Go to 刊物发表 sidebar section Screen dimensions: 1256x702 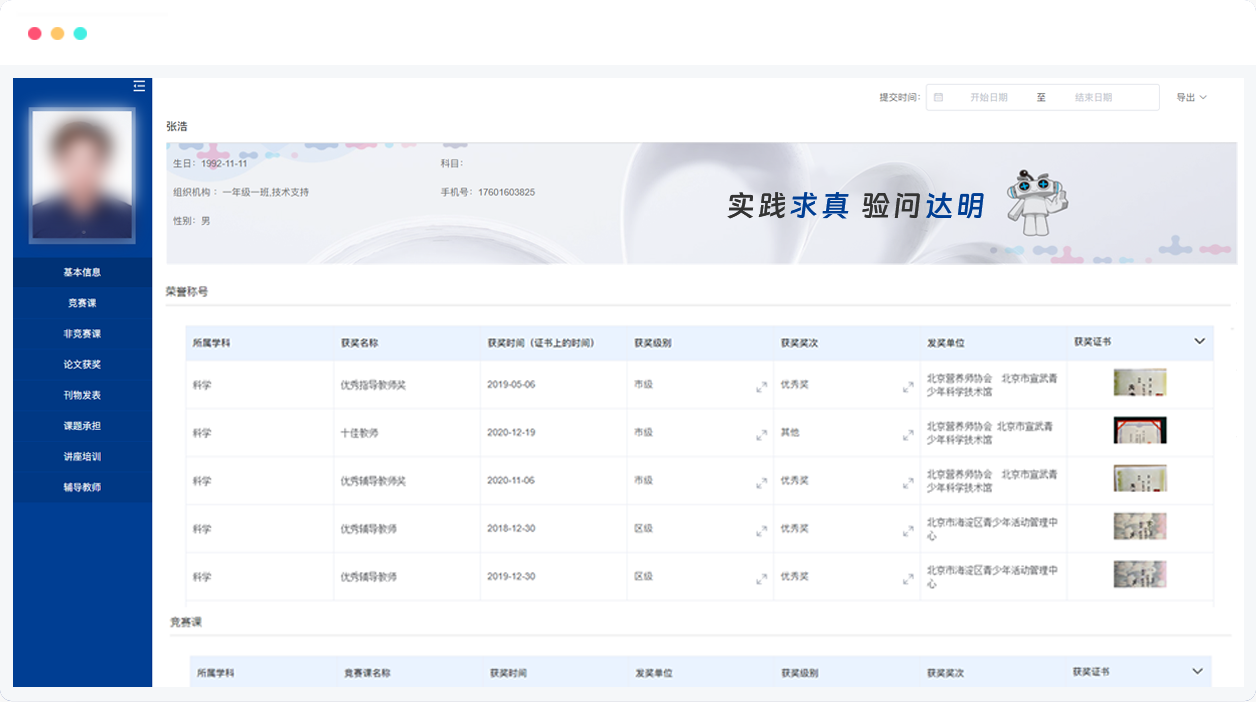point(82,395)
